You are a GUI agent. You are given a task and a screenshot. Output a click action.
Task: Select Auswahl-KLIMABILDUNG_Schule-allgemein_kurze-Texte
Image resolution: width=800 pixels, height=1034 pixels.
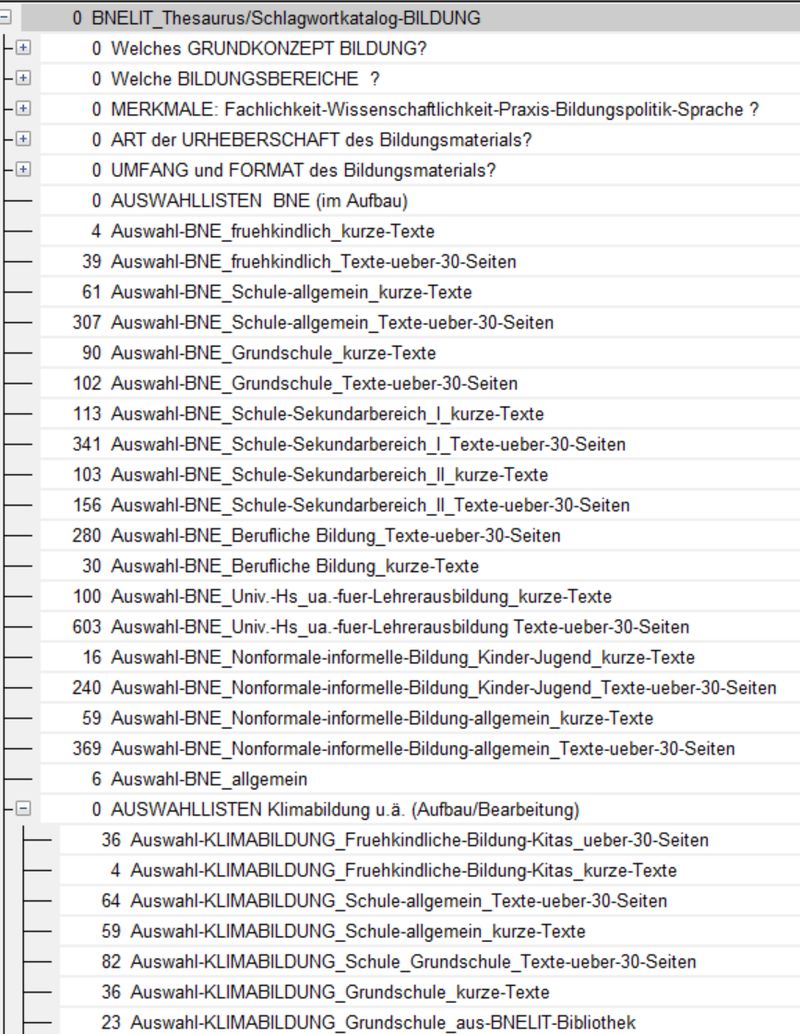point(357,931)
